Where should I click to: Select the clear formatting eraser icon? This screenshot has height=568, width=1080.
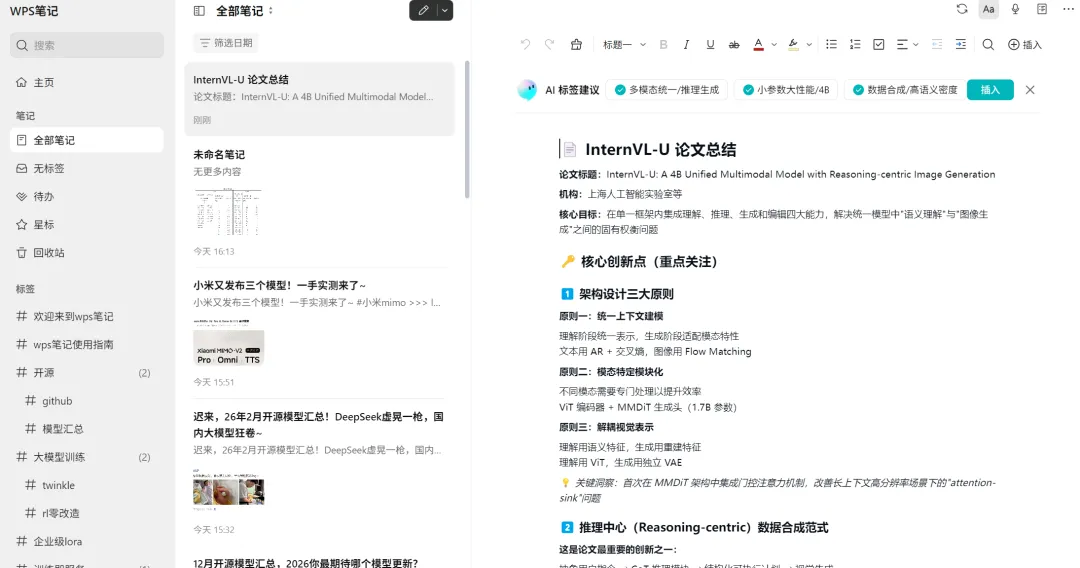point(577,45)
